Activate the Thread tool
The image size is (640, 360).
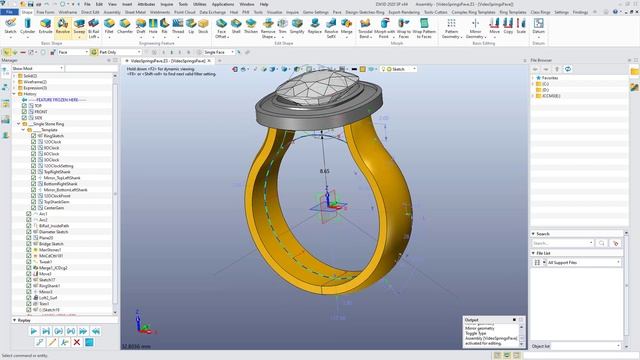click(178, 27)
